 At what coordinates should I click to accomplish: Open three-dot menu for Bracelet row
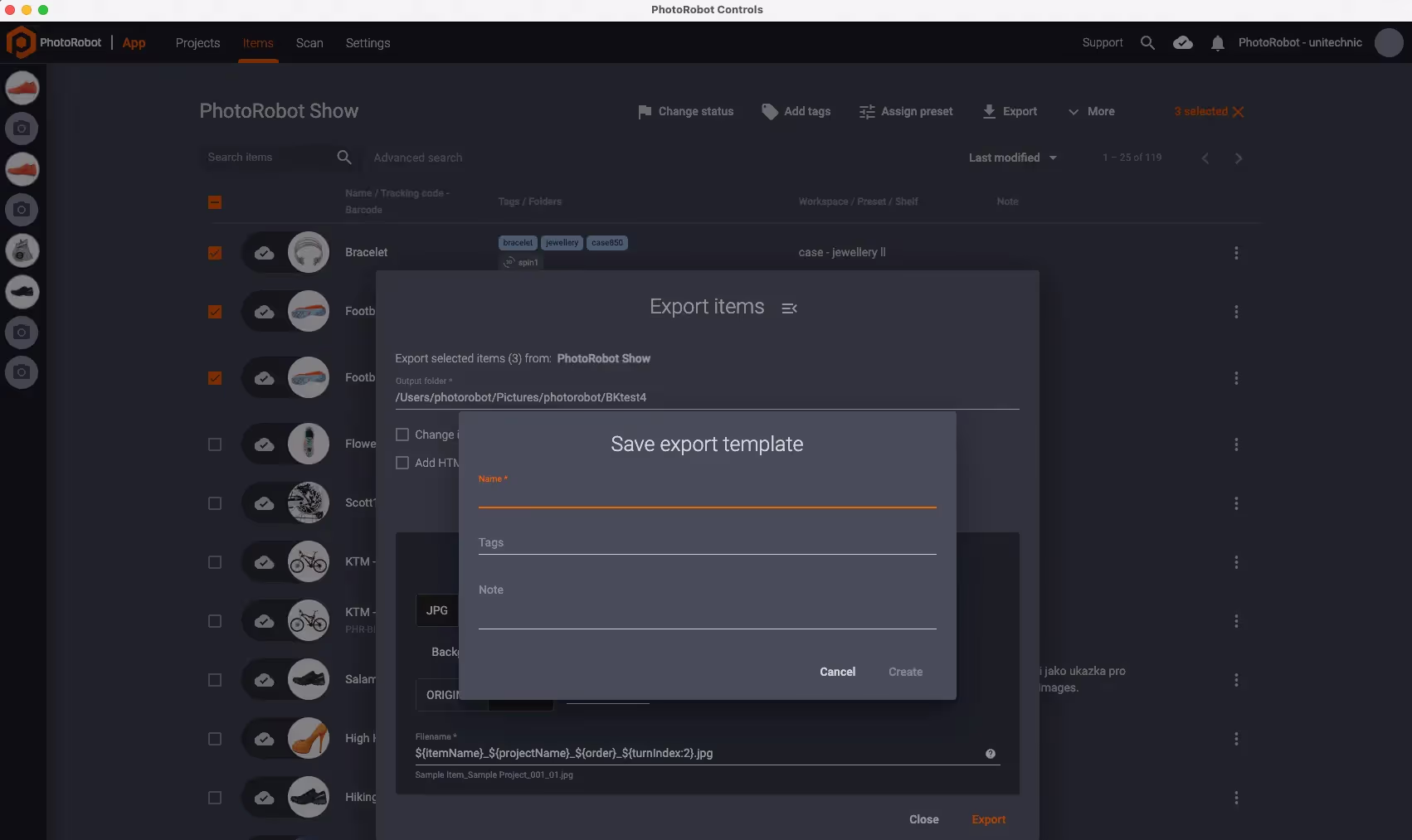point(1236,253)
